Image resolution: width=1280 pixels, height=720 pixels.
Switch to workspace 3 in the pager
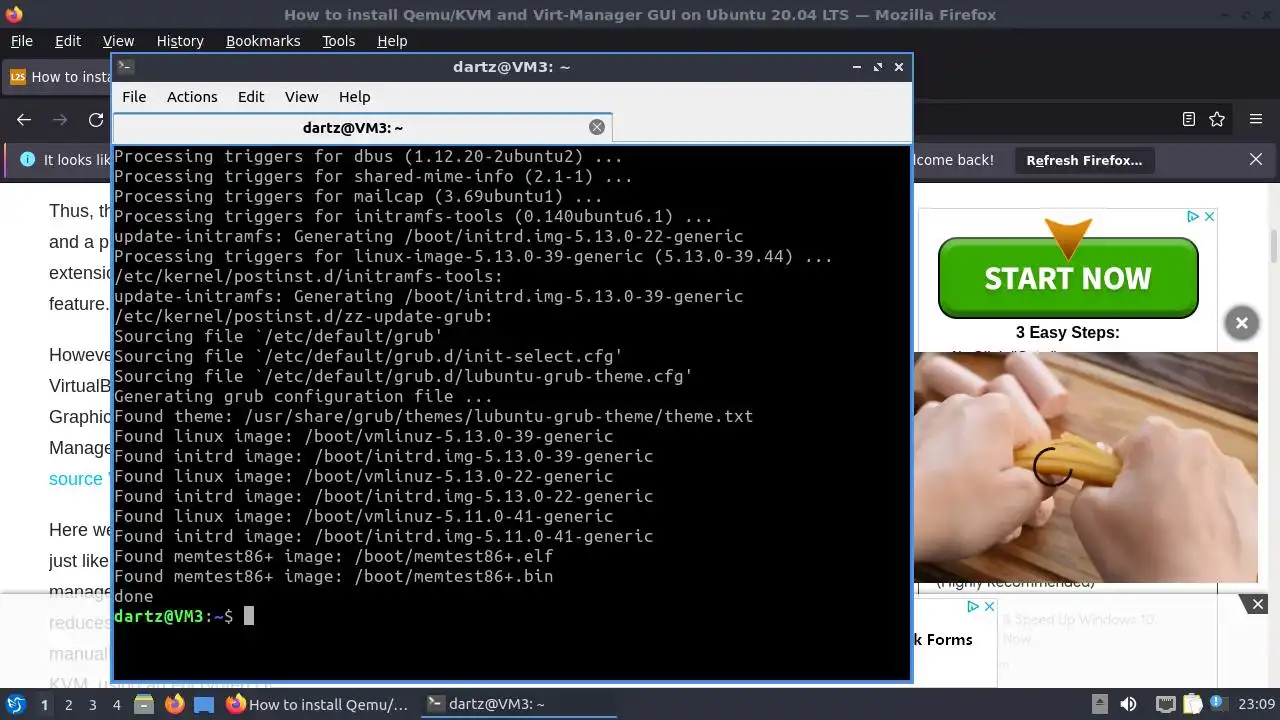[x=92, y=704]
